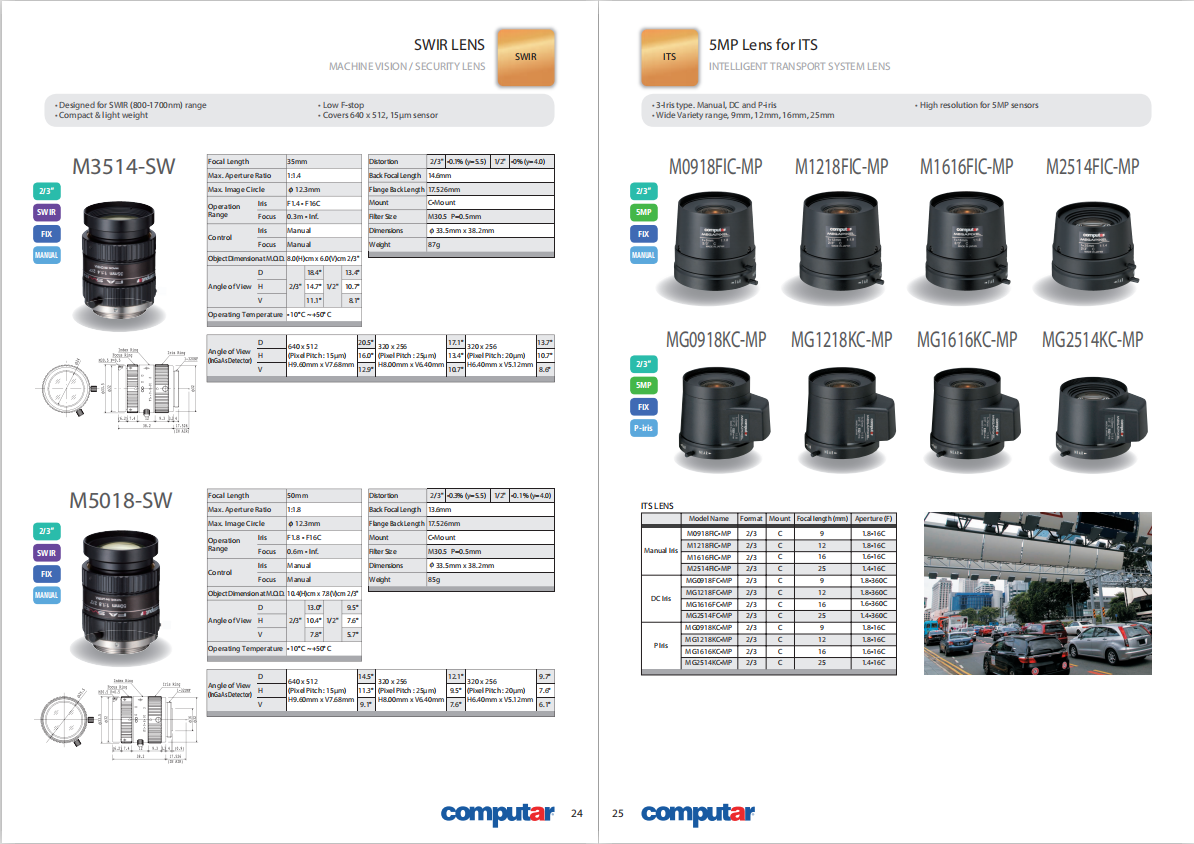Image resolution: width=1194 pixels, height=844 pixels.
Task: Click the "DC Iris" row group label
Action: pyautogui.click(x=660, y=599)
